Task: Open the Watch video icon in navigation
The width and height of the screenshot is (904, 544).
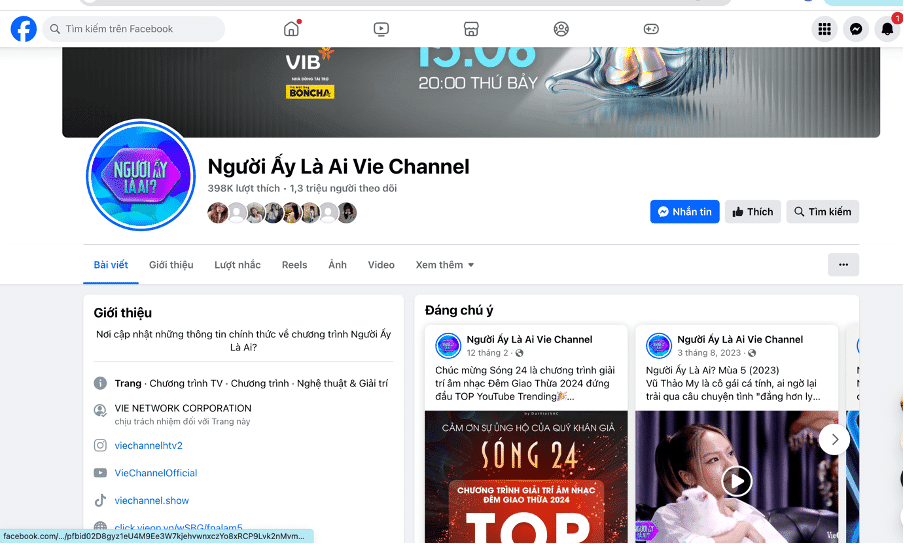Action: 381,29
